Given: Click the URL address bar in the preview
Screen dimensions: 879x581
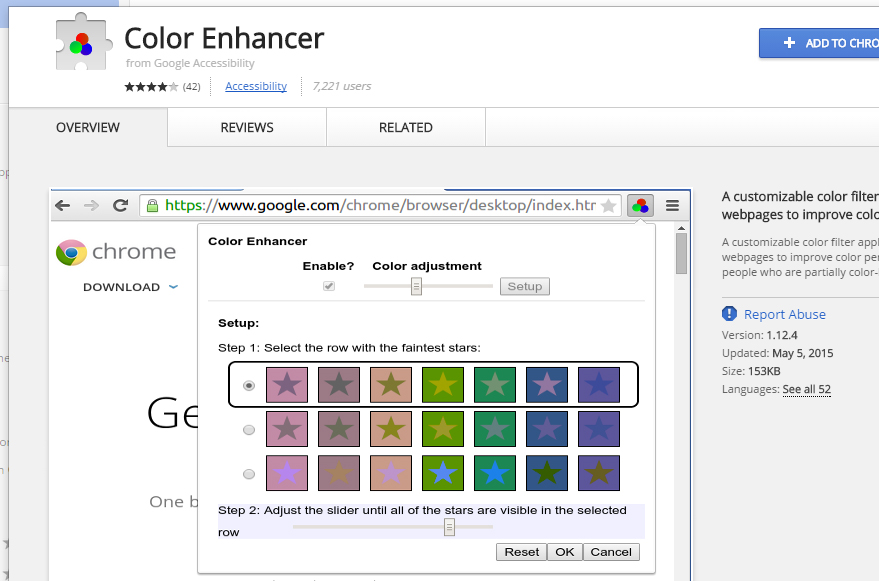Looking at the screenshot, I should point(380,205).
